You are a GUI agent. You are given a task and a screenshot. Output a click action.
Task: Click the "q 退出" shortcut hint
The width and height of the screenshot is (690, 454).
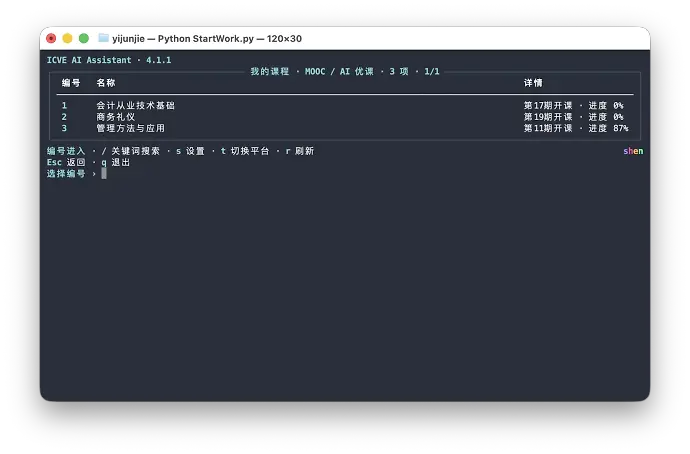tap(116, 162)
